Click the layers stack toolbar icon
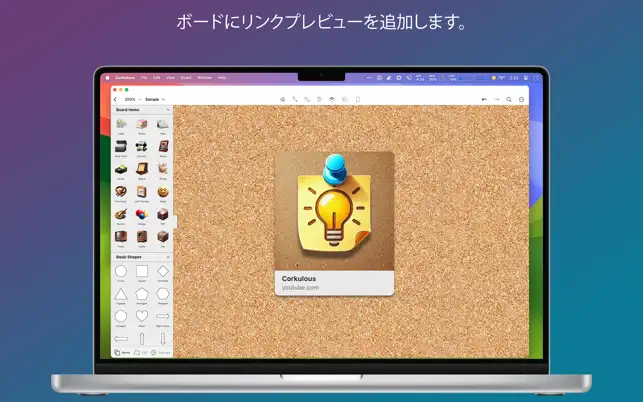This screenshot has width=643, height=402. coord(332,99)
